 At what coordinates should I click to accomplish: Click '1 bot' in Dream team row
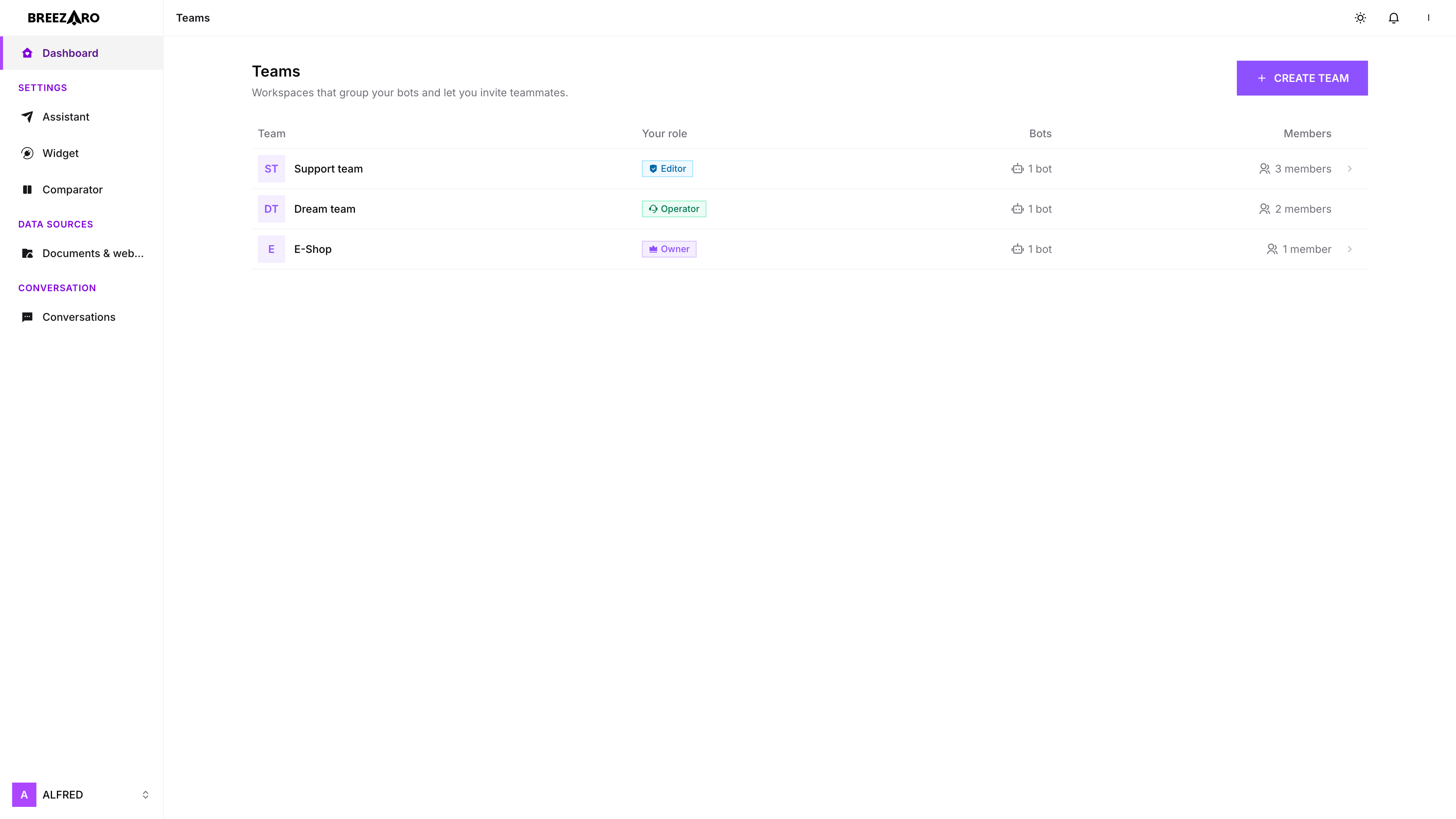pyautogui.click(x=1039, y=209)
